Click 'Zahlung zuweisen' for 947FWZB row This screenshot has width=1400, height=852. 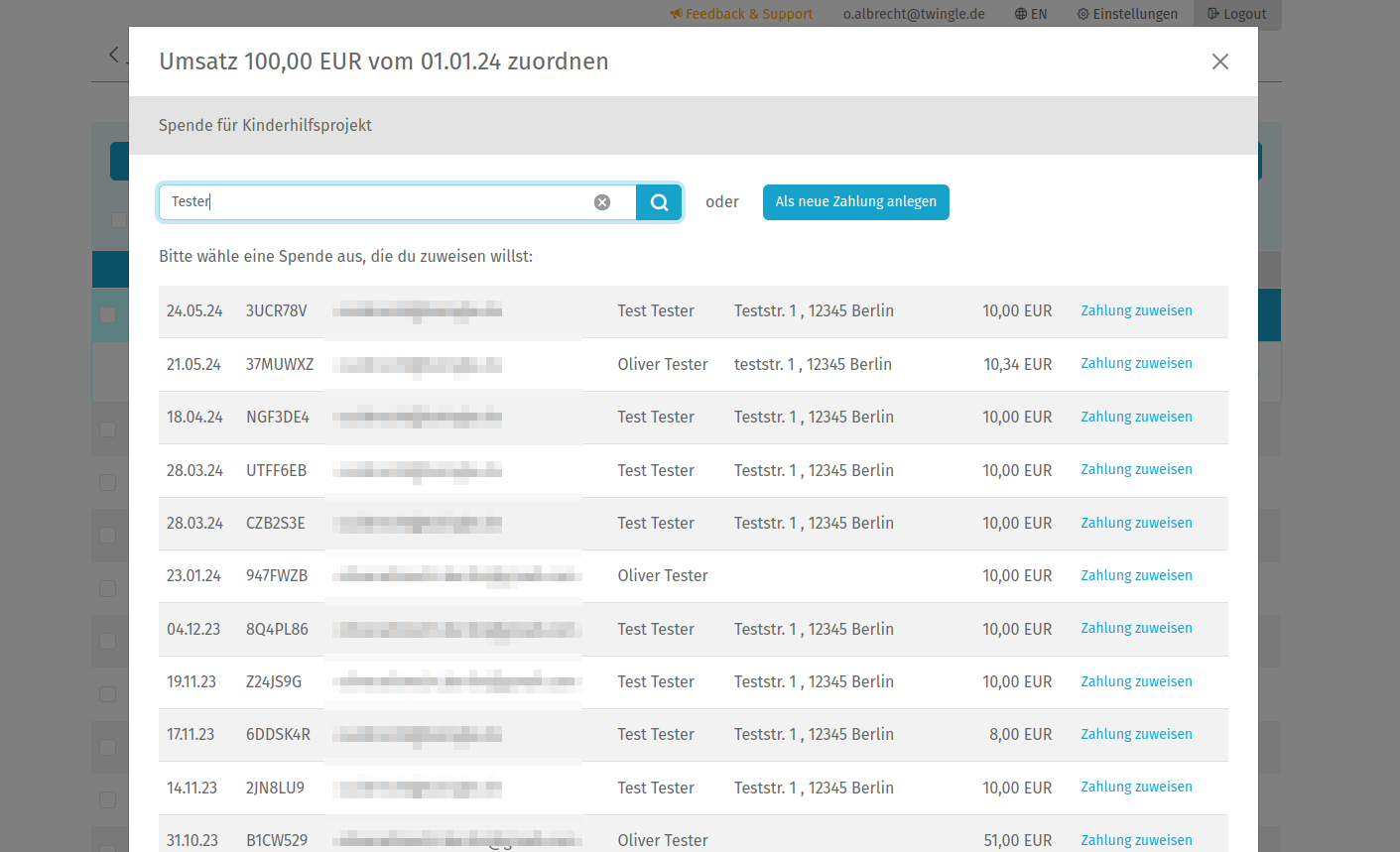1136,575
